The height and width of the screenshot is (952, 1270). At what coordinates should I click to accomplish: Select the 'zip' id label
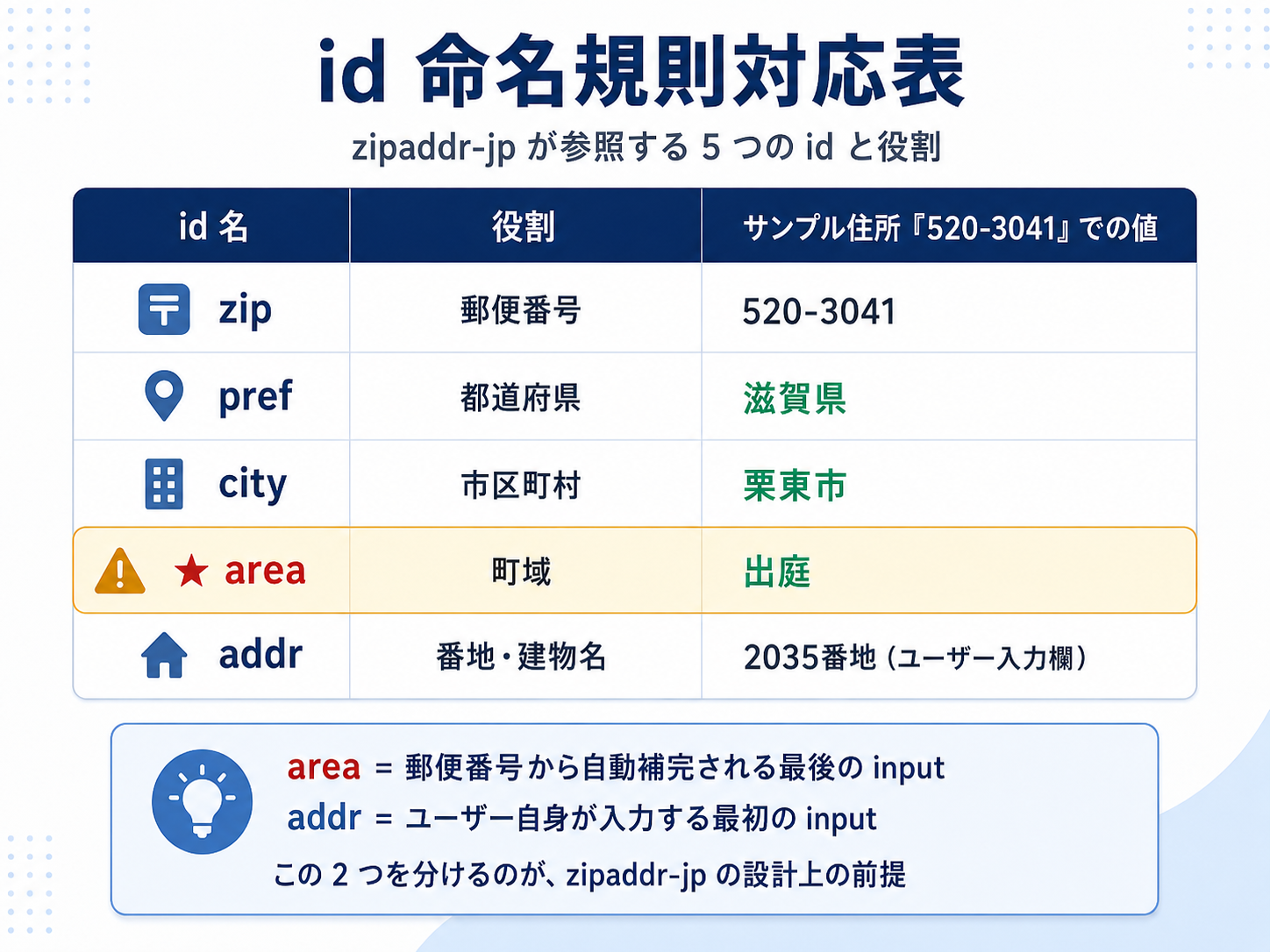tap(246, 311)
